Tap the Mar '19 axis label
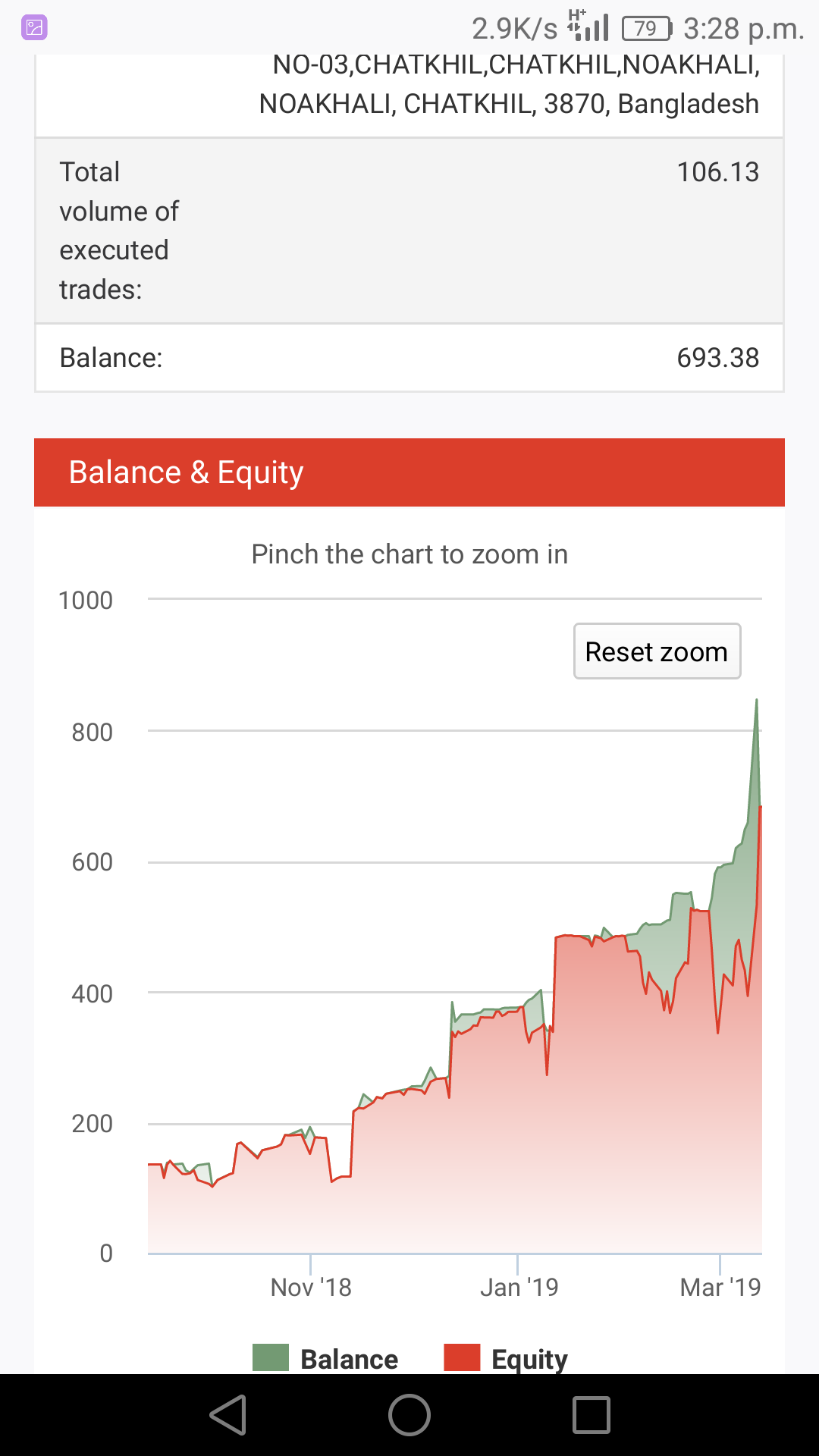The width and height of the screenshot is (819, 1456). tap(720, 1287)
